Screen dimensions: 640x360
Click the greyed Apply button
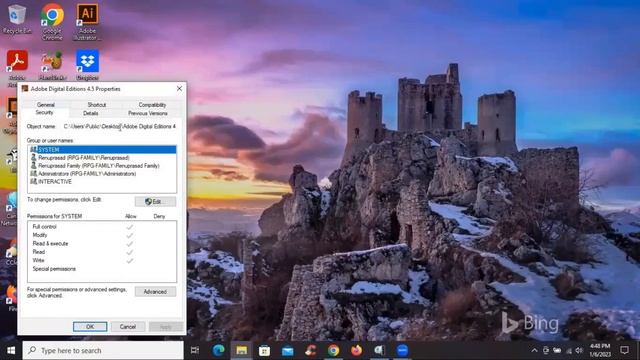click(x=165, y=327)
